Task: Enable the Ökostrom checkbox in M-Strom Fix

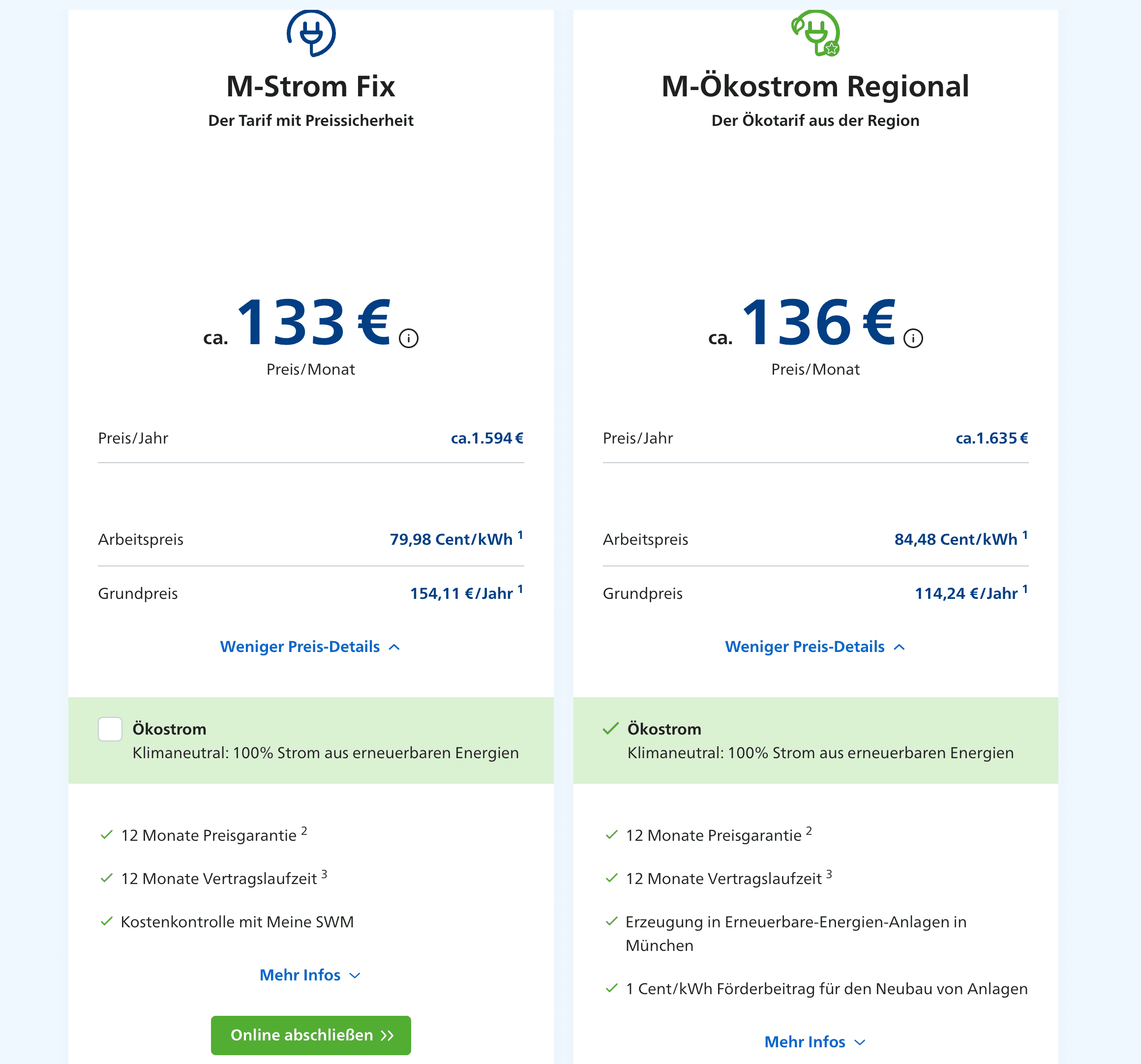Action: coord(110,729)
